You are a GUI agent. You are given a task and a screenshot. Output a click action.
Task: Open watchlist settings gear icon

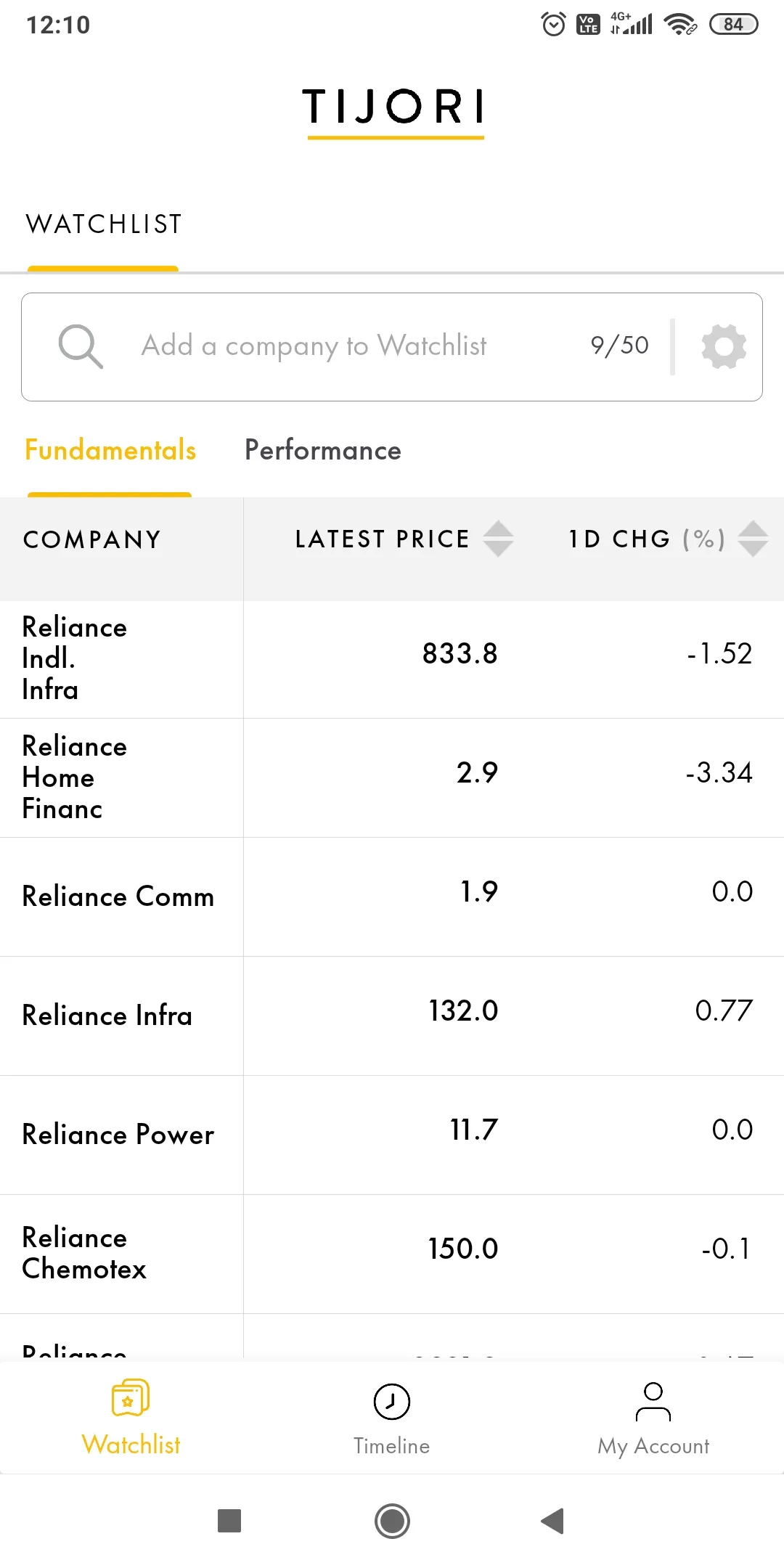724,346
